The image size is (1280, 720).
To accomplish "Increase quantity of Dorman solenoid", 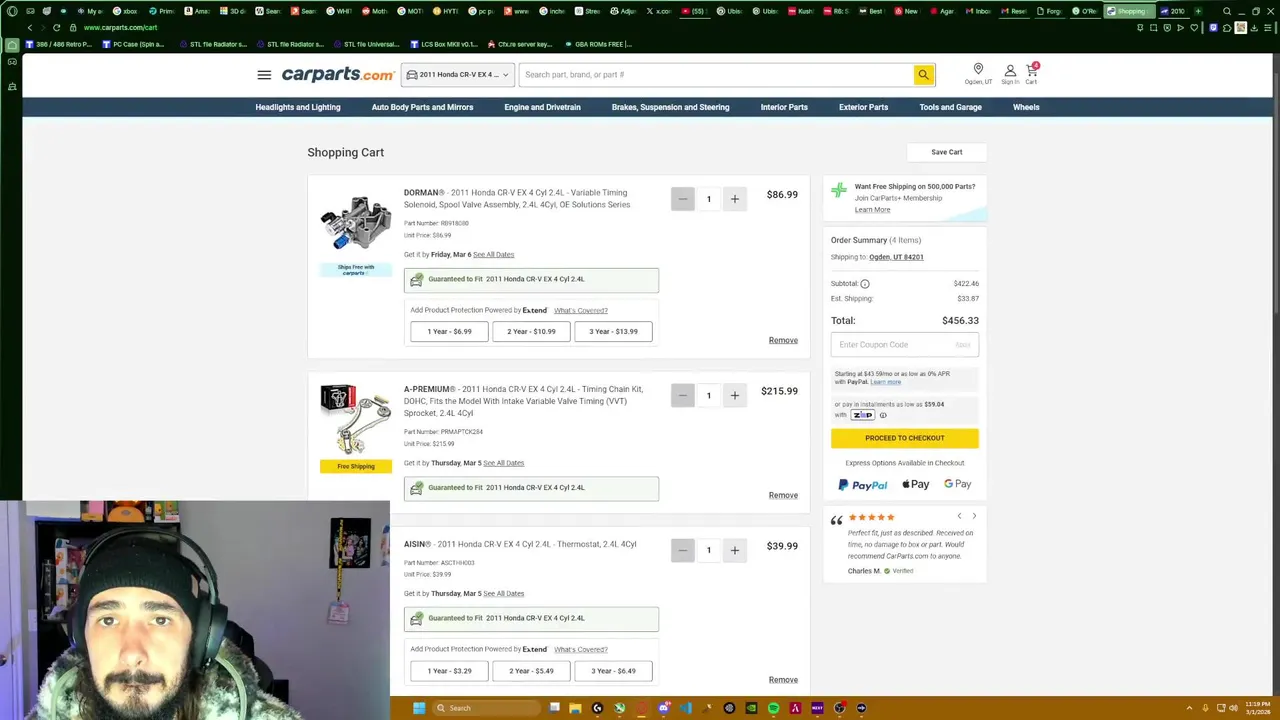I will (734, 199).
